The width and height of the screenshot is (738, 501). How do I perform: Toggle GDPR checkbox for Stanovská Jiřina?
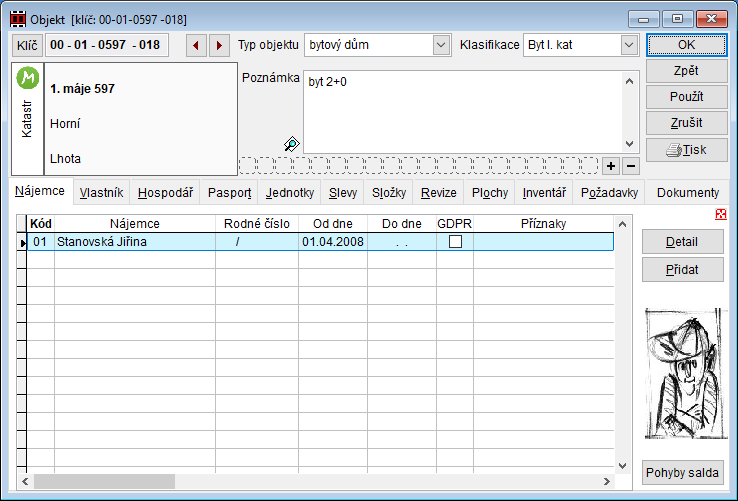point(455,242)
